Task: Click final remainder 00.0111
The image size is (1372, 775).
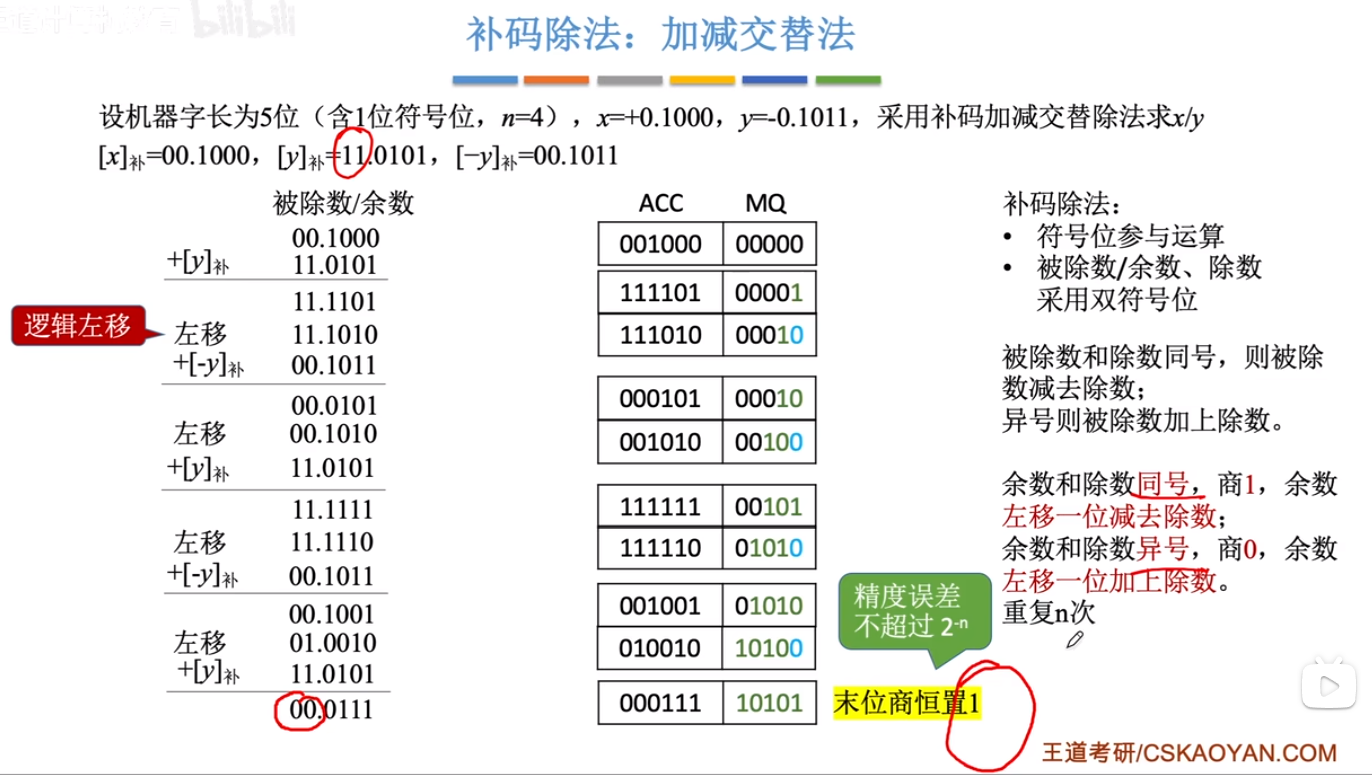Action: (332, 709)
